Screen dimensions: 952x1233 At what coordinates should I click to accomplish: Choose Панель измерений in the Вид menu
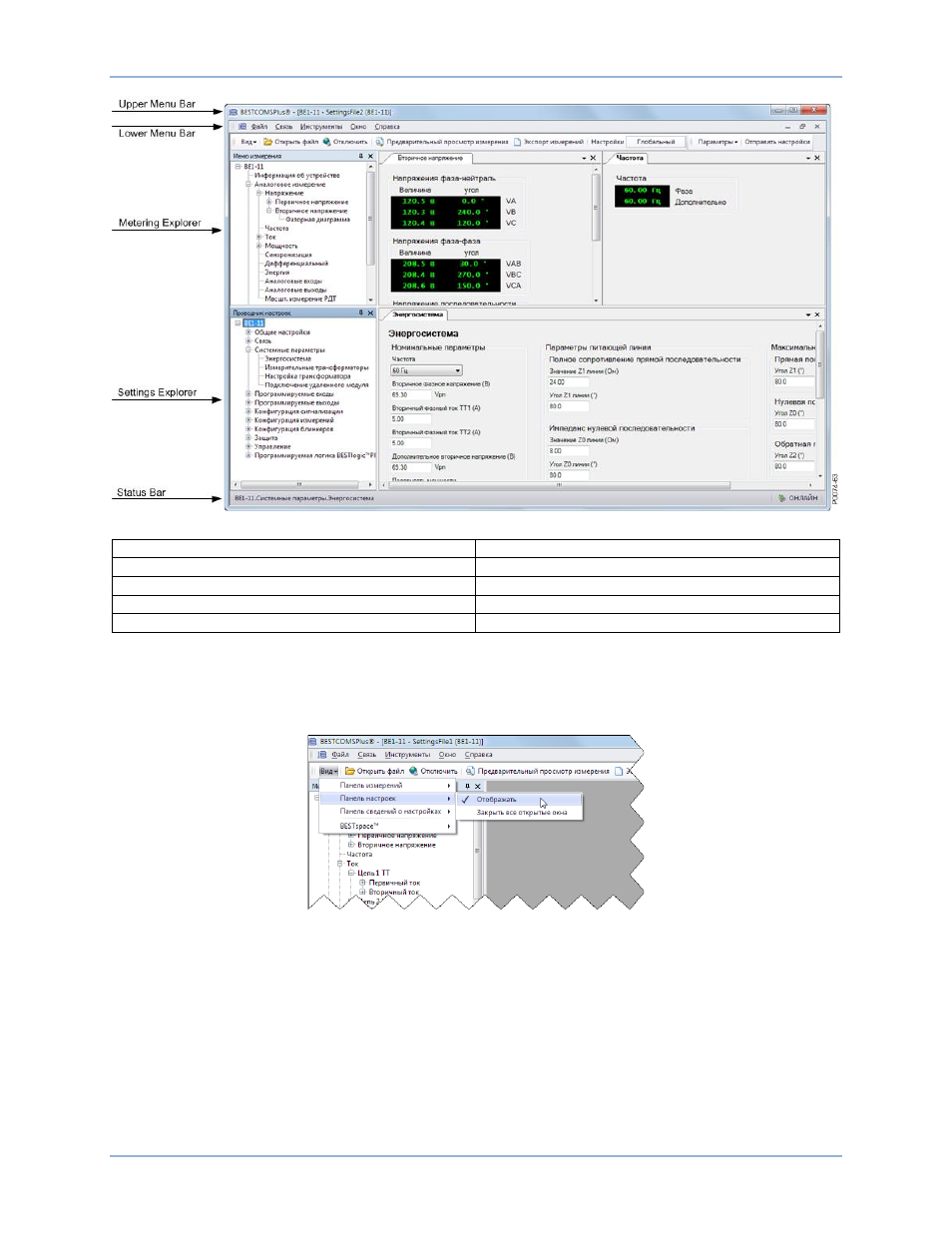pyautogui.click(x=387, y=786)
